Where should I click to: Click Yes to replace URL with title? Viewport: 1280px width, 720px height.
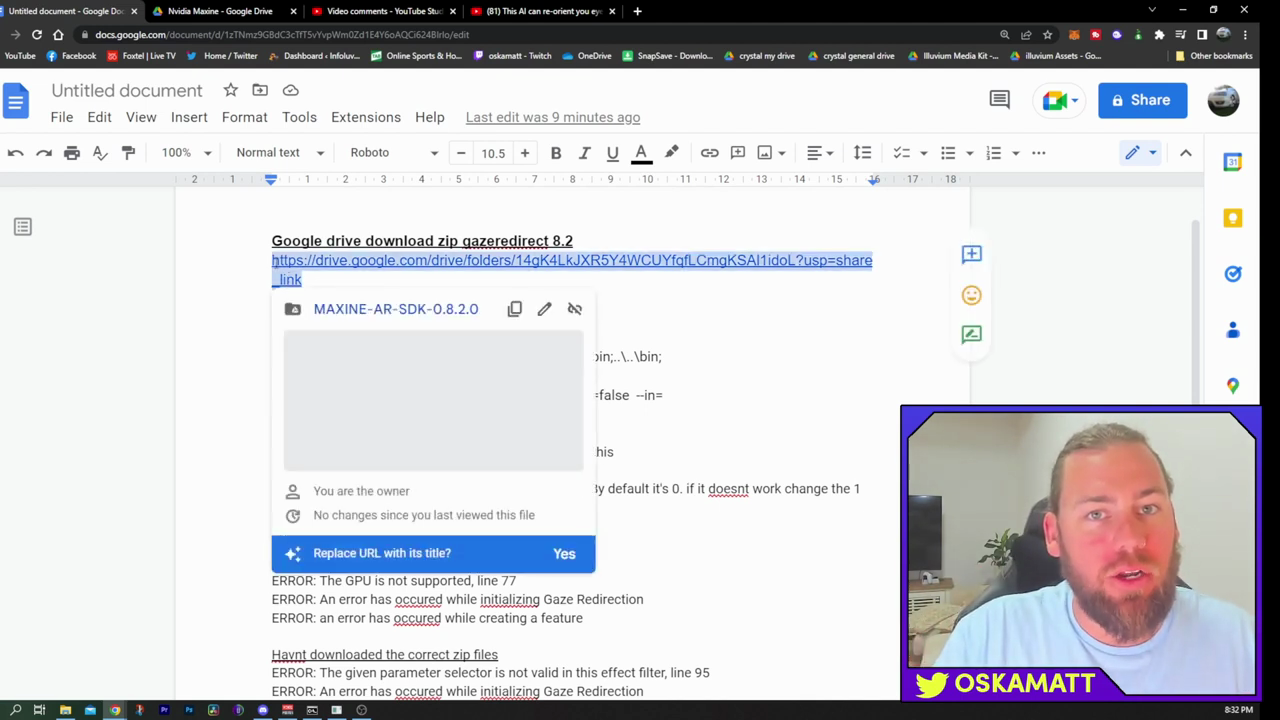click(x=564, y=554)
